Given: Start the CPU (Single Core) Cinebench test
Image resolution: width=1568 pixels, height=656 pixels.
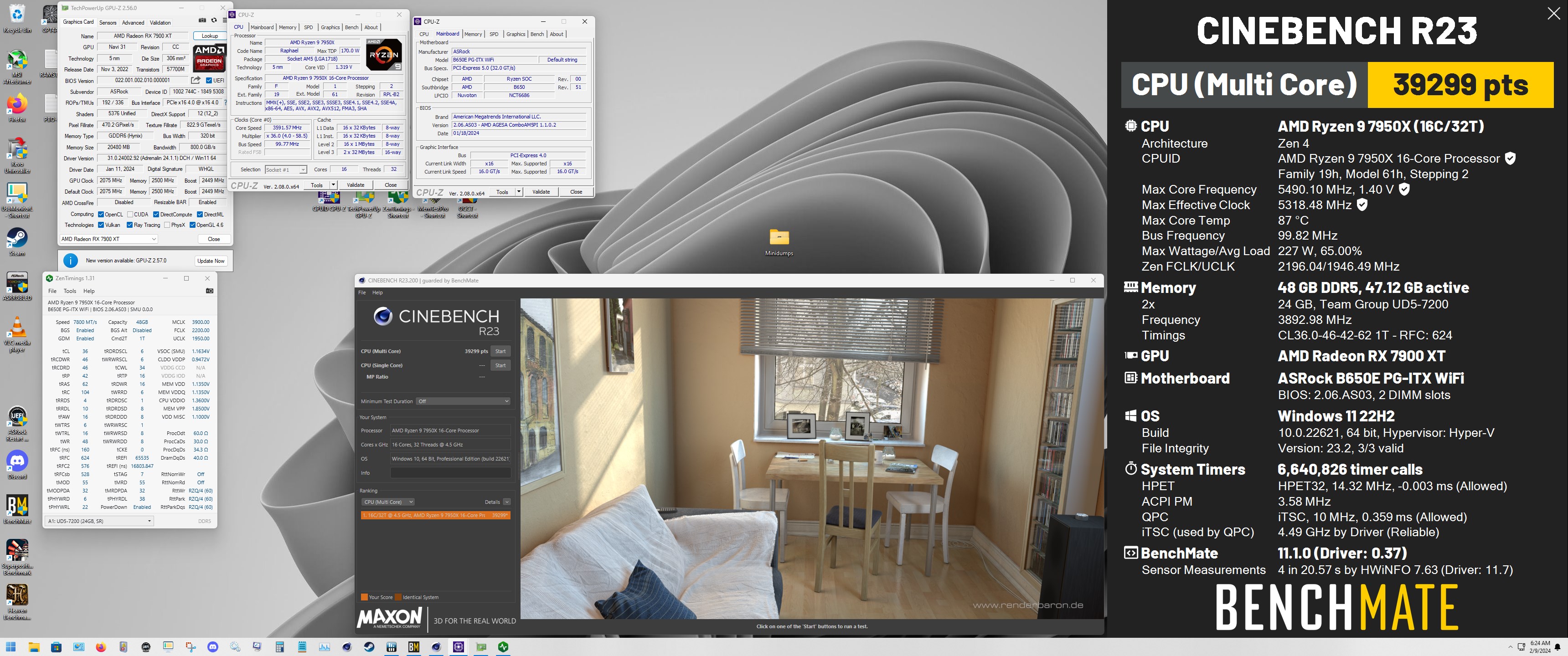Looking at the screenshot, I should (x=500, y=365).
